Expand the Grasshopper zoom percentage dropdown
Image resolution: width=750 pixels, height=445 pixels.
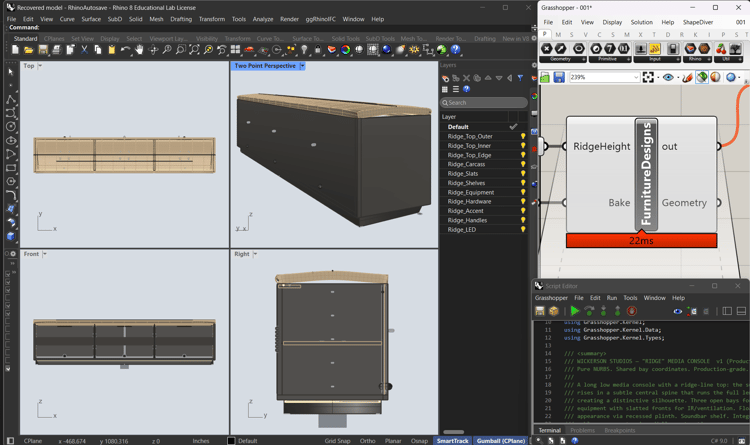coord(636,77)
